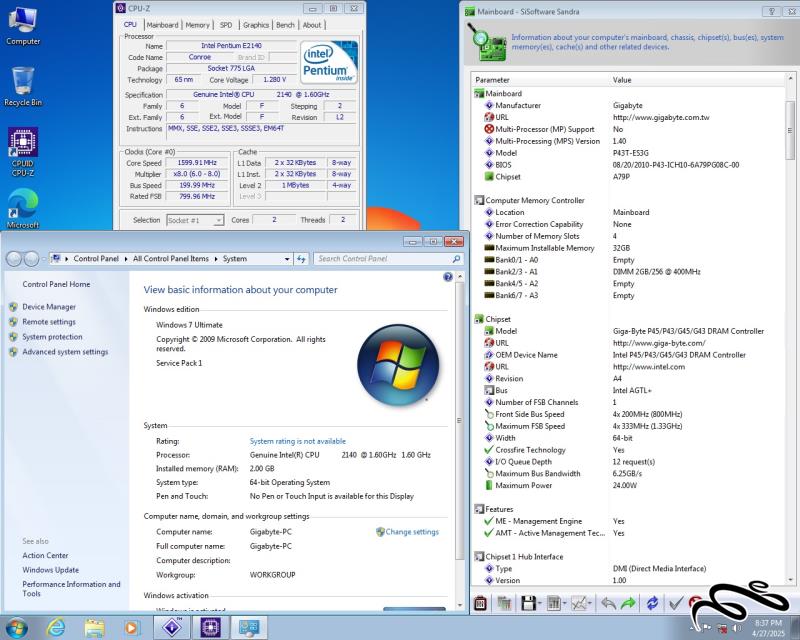This screenshot has width=800, height=640.
Task: Open Advanced system settings
Action: point(65,352)
